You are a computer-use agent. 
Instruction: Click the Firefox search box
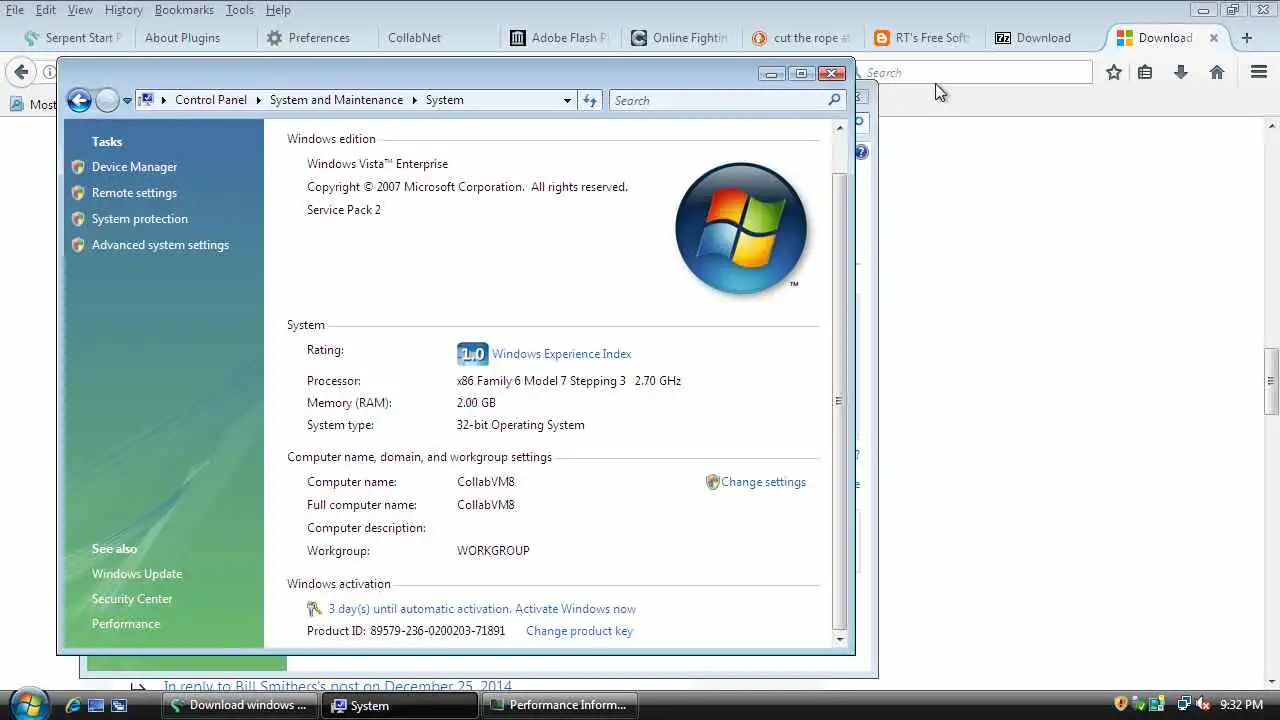[975, 72]
